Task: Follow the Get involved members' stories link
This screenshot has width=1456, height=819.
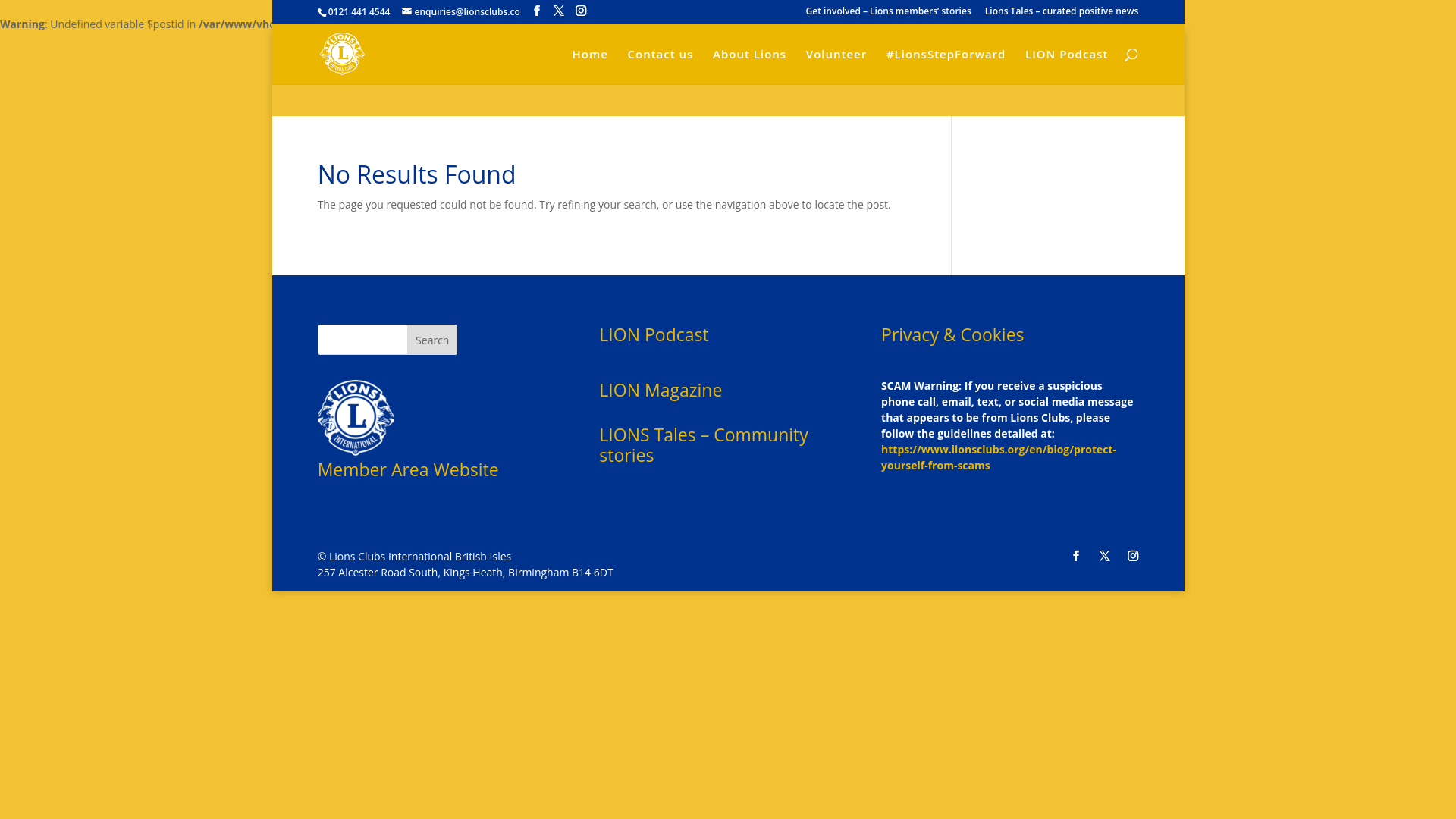Action: [x=888, y=11]
